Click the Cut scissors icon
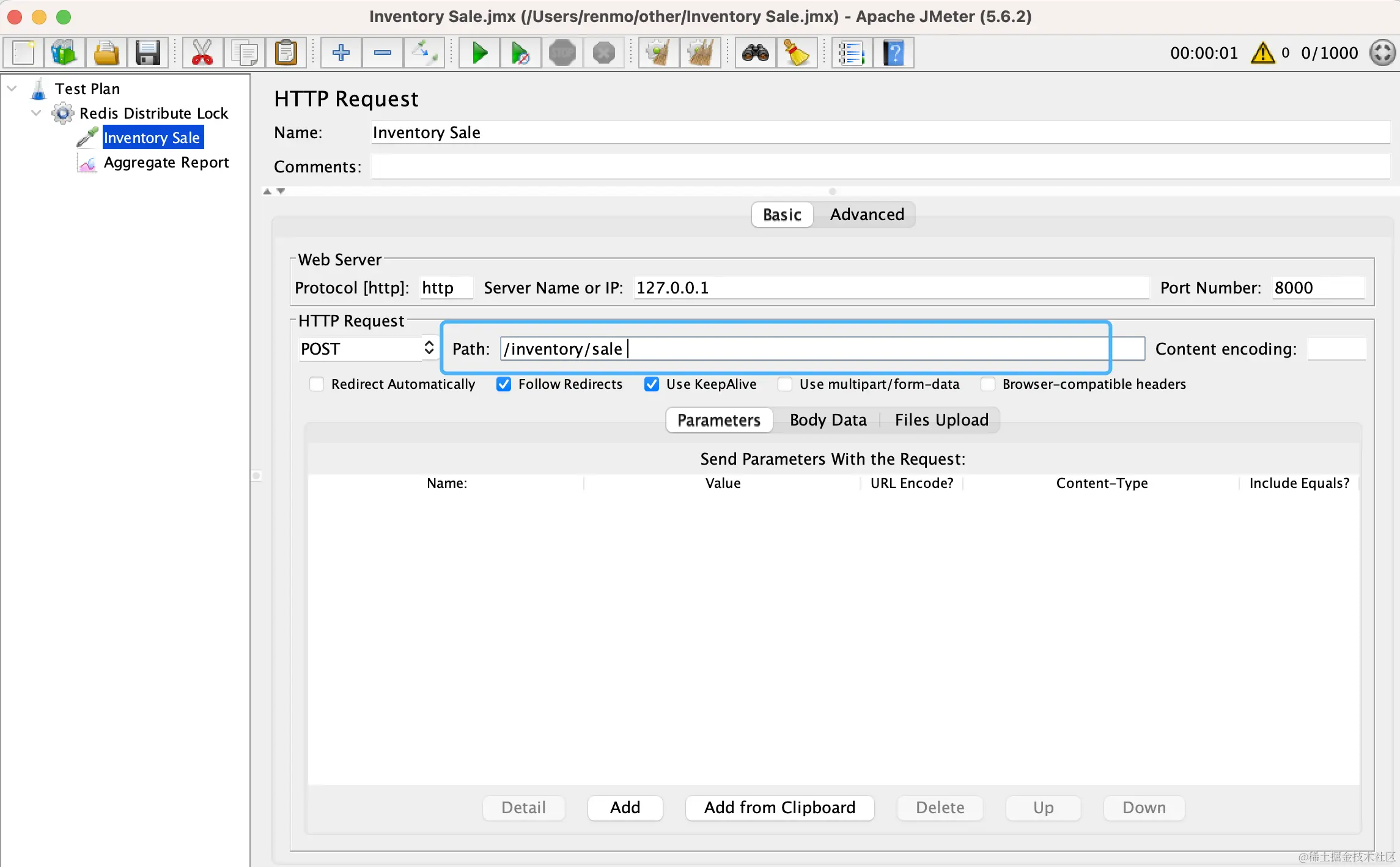This screenshot has height=867, width=1400. [x=202, y=53]
